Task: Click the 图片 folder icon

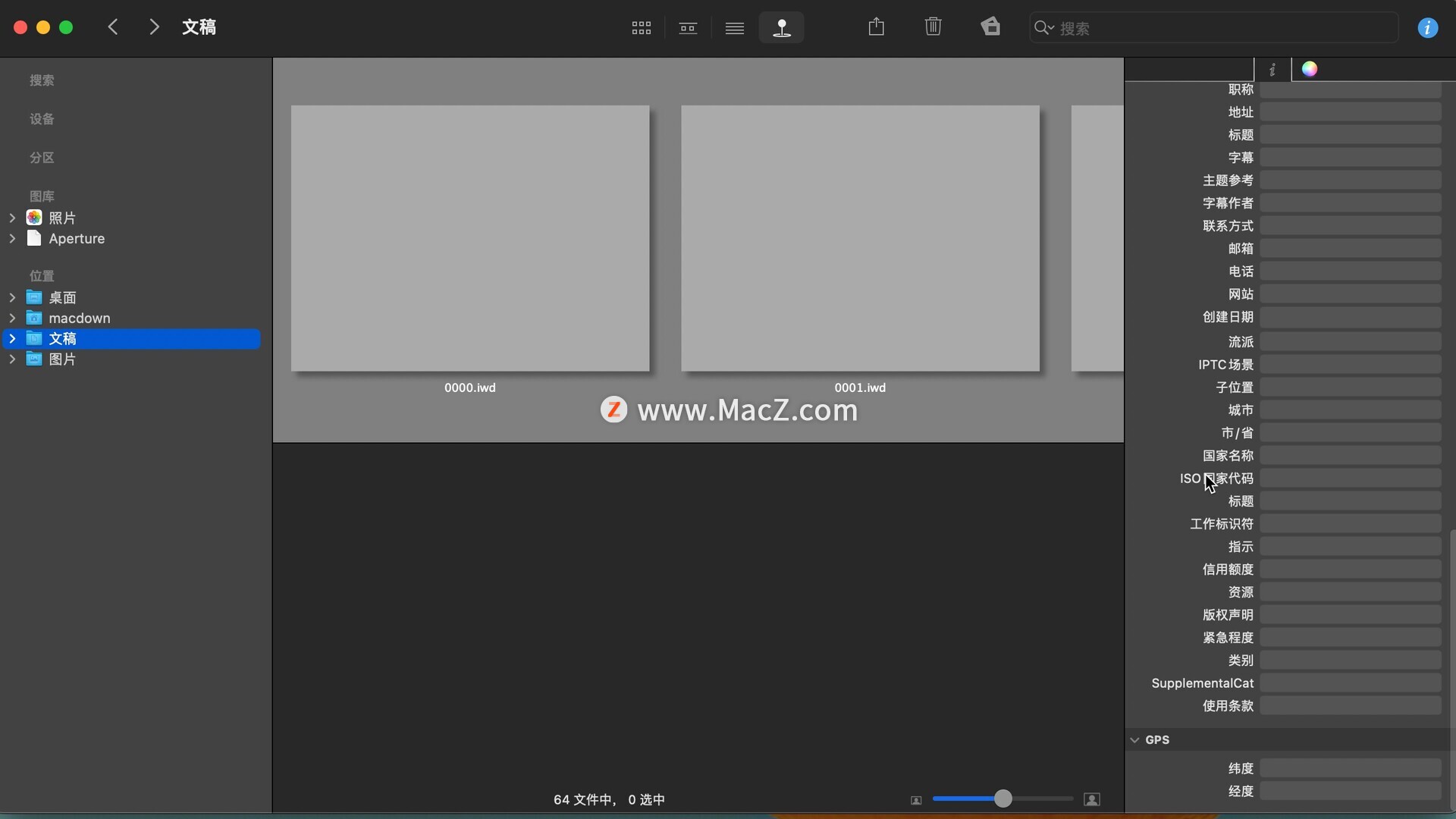Action: coord(34,359)
